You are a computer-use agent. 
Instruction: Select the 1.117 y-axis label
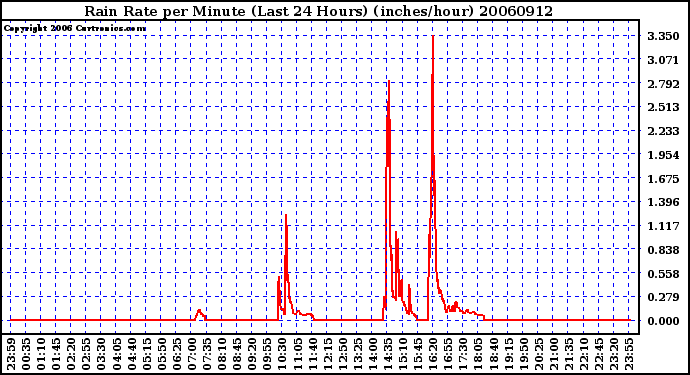click(663, 226)
